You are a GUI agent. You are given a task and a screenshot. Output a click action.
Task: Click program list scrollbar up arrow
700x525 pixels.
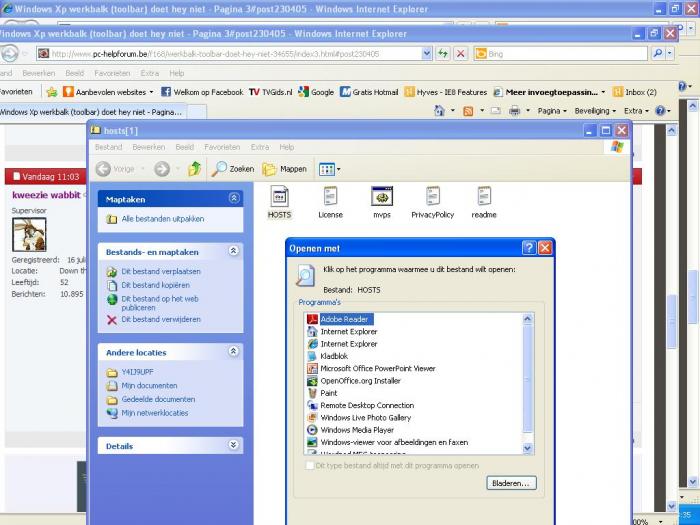click(527, 319)
